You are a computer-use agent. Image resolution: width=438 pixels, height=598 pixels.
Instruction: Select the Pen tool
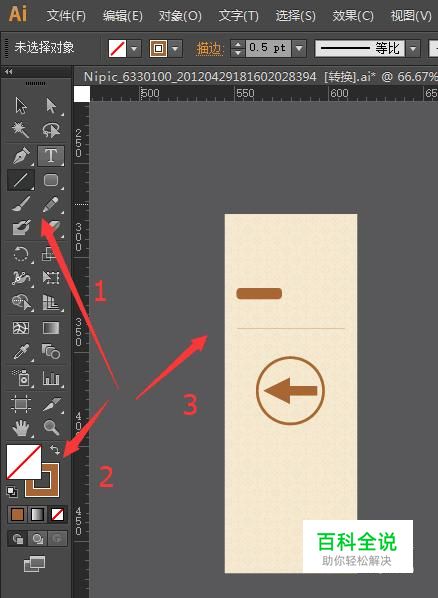click(x=21, y=156)
